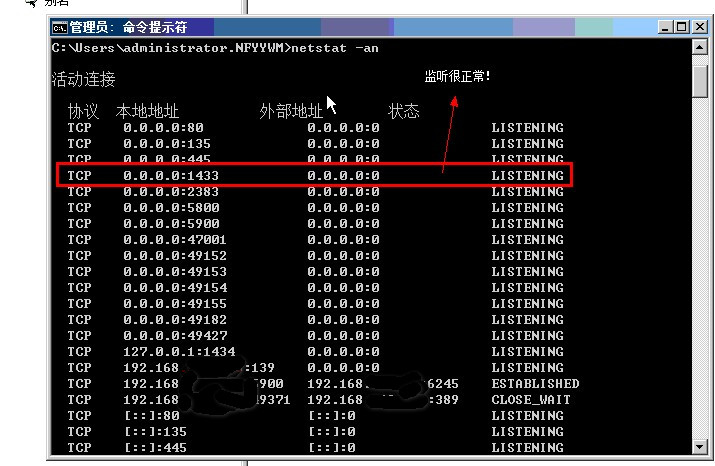This screenshot has height=466, width=715.
Task: Click the CLOSE_WAIT status entry
Action: point(531,400)
